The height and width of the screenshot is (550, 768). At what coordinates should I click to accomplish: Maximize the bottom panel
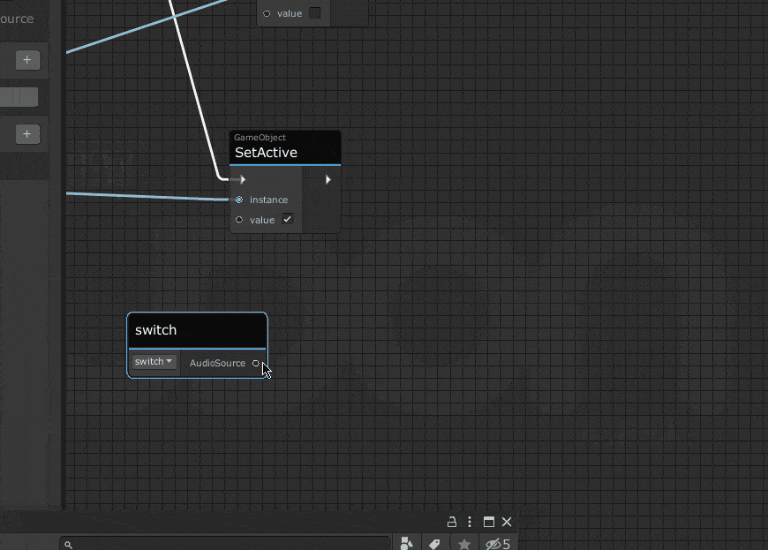point(489,522)
